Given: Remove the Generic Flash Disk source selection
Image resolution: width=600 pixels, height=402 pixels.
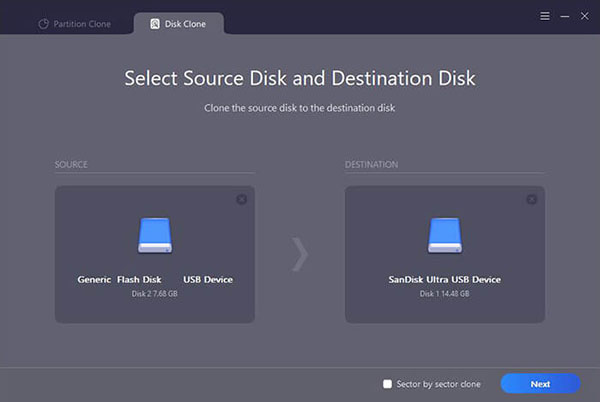Looking at the screenshot, I should click(x=241, y=200).
